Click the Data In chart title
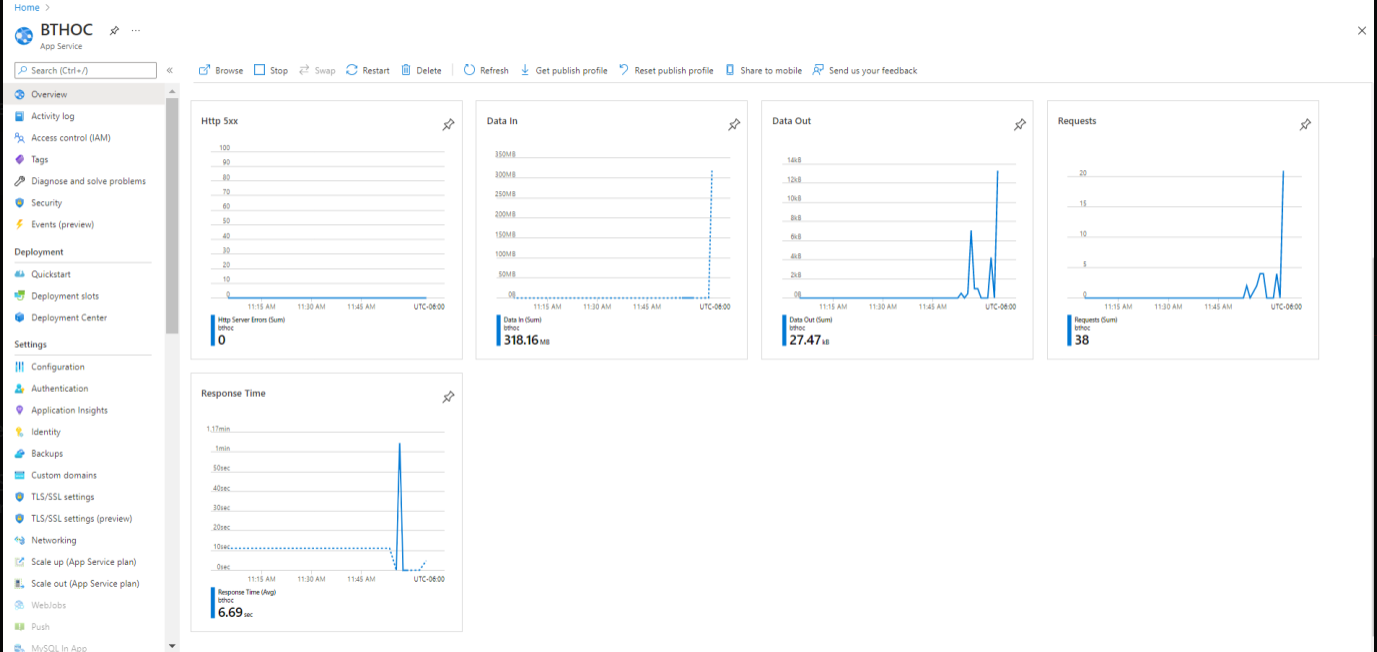1377x652 pixels. click(502, 121)
